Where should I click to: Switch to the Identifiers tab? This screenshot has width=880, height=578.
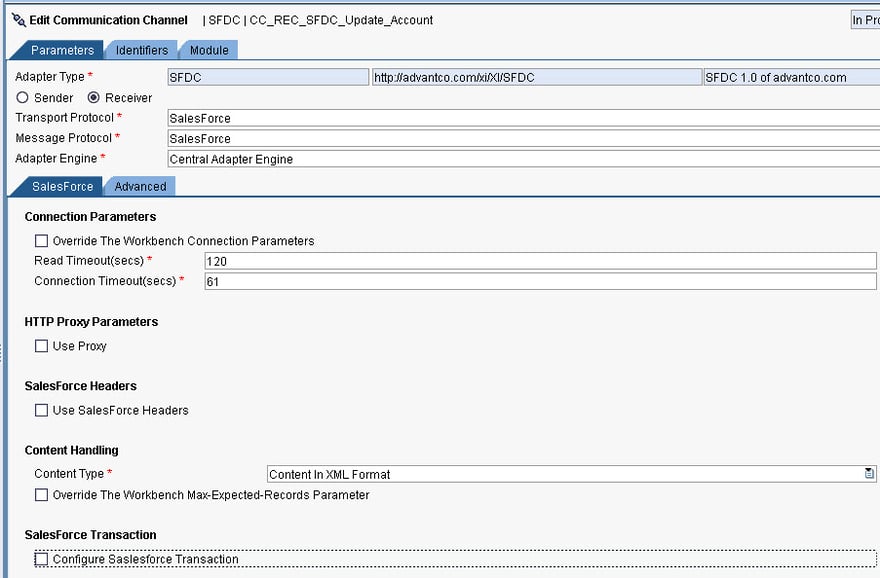[x=141, y=49]
